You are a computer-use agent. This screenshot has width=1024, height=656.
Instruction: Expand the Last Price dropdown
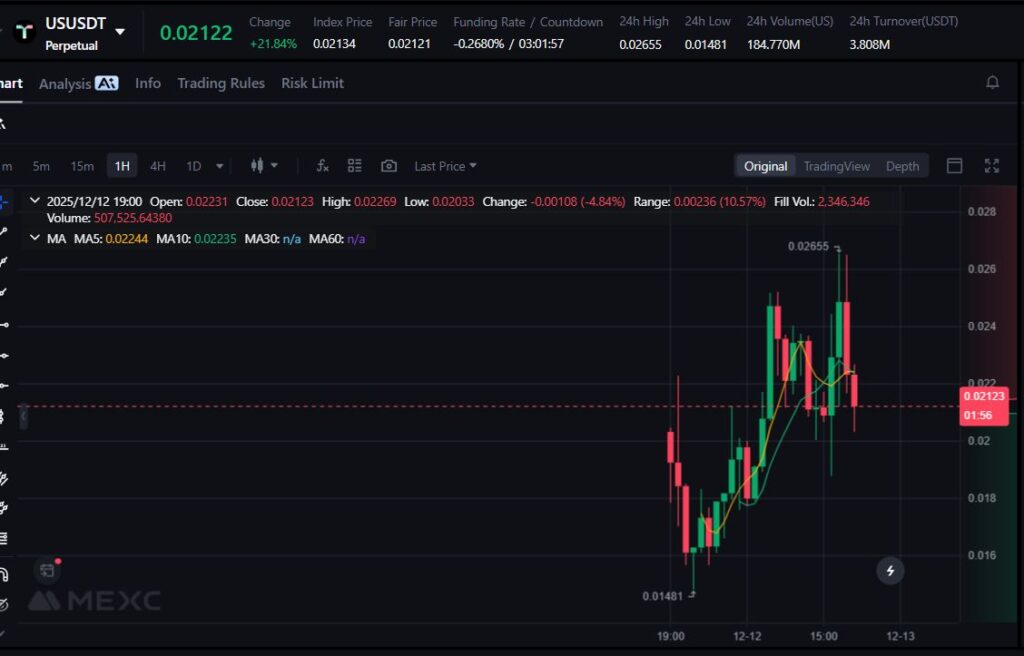tap(445, 166)
